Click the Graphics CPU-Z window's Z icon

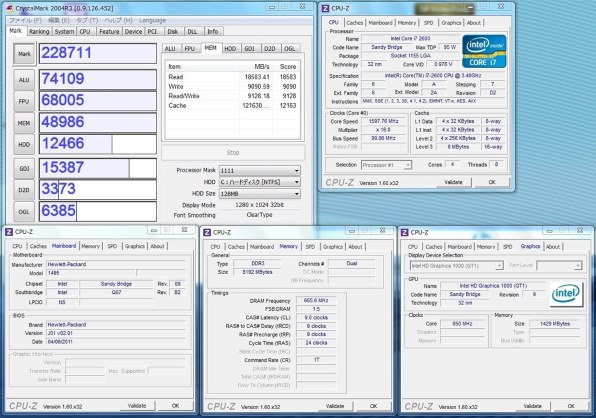pyautogui.click(x=405, y=232)
